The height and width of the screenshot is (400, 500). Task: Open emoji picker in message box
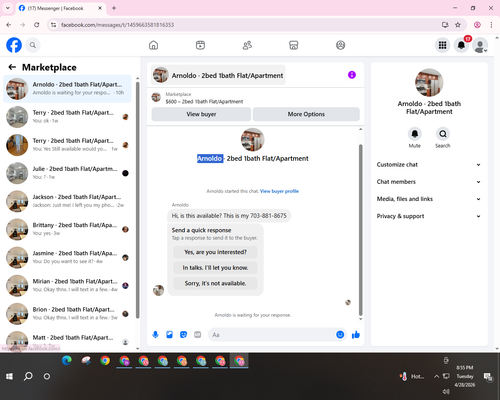tap(340, 335)
